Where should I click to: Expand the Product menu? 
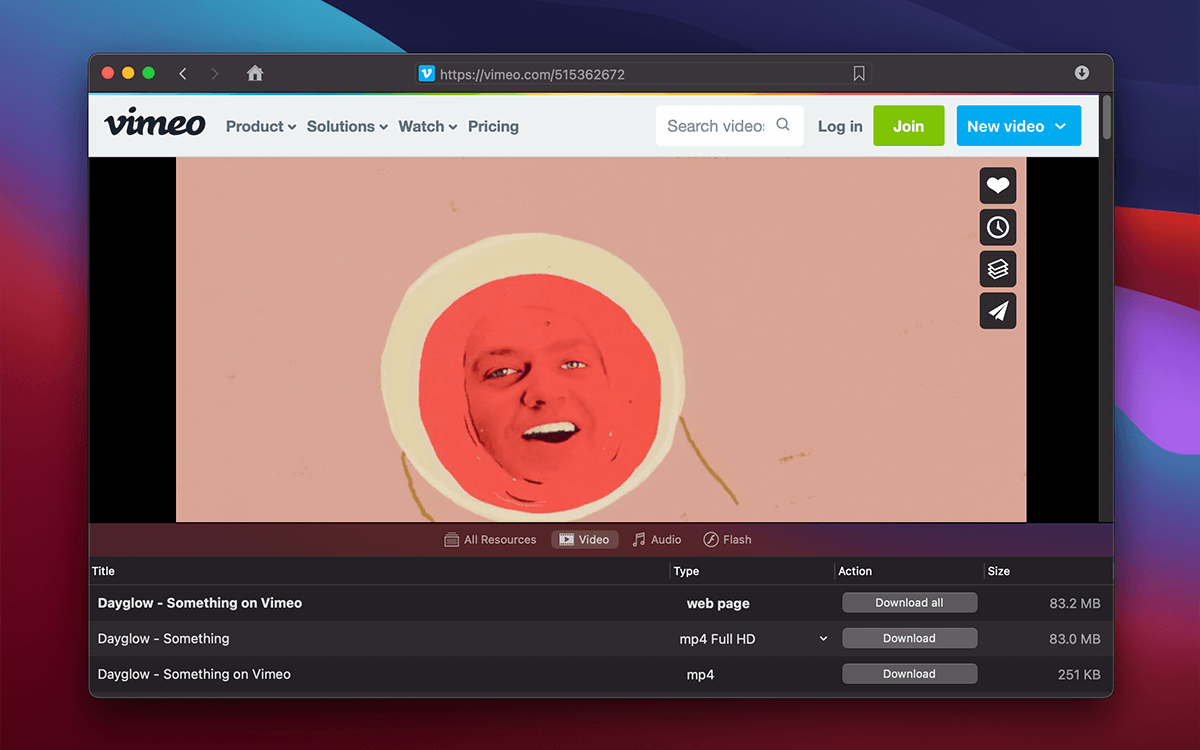click(x=261, y=126)
